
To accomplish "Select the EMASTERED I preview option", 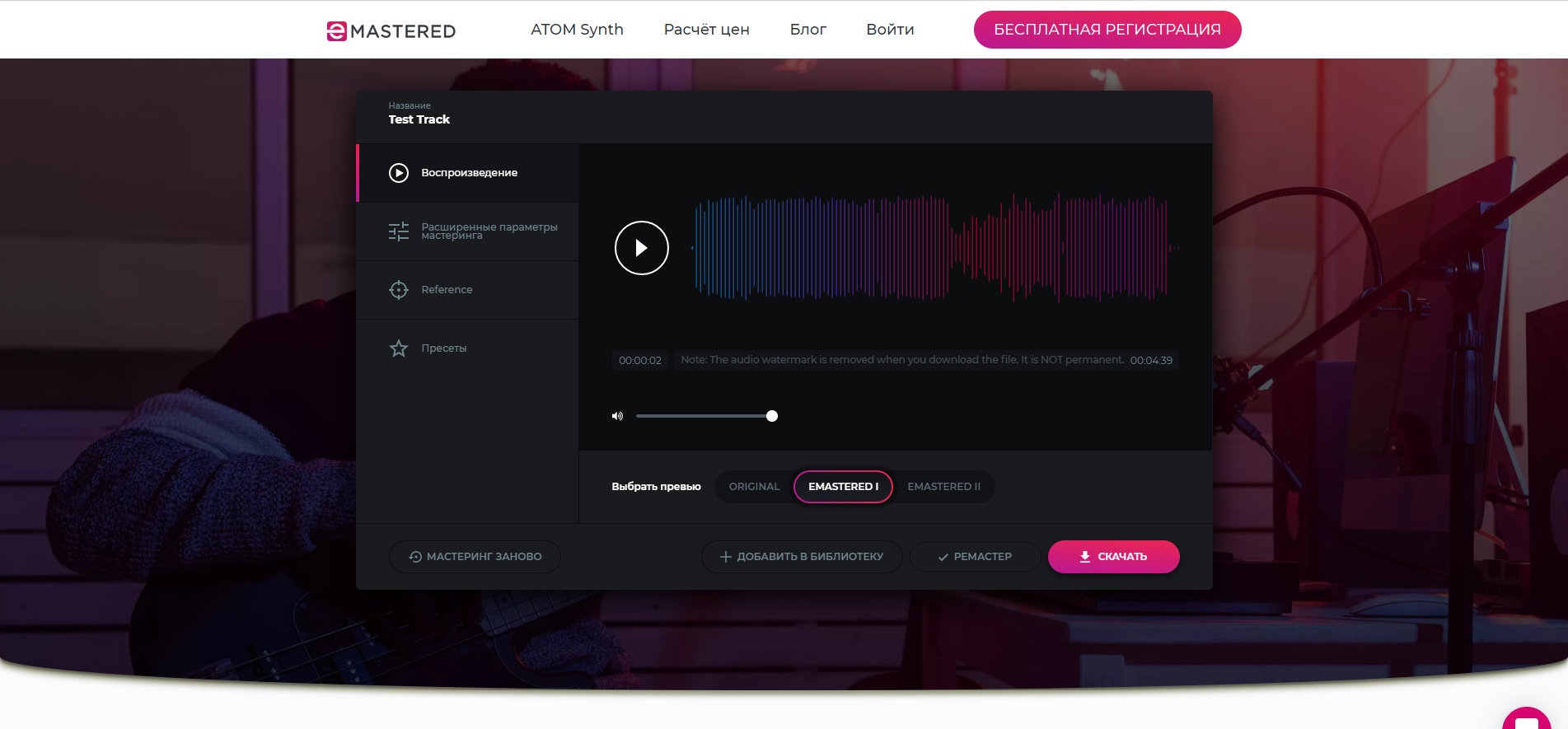I will (843, 487).
